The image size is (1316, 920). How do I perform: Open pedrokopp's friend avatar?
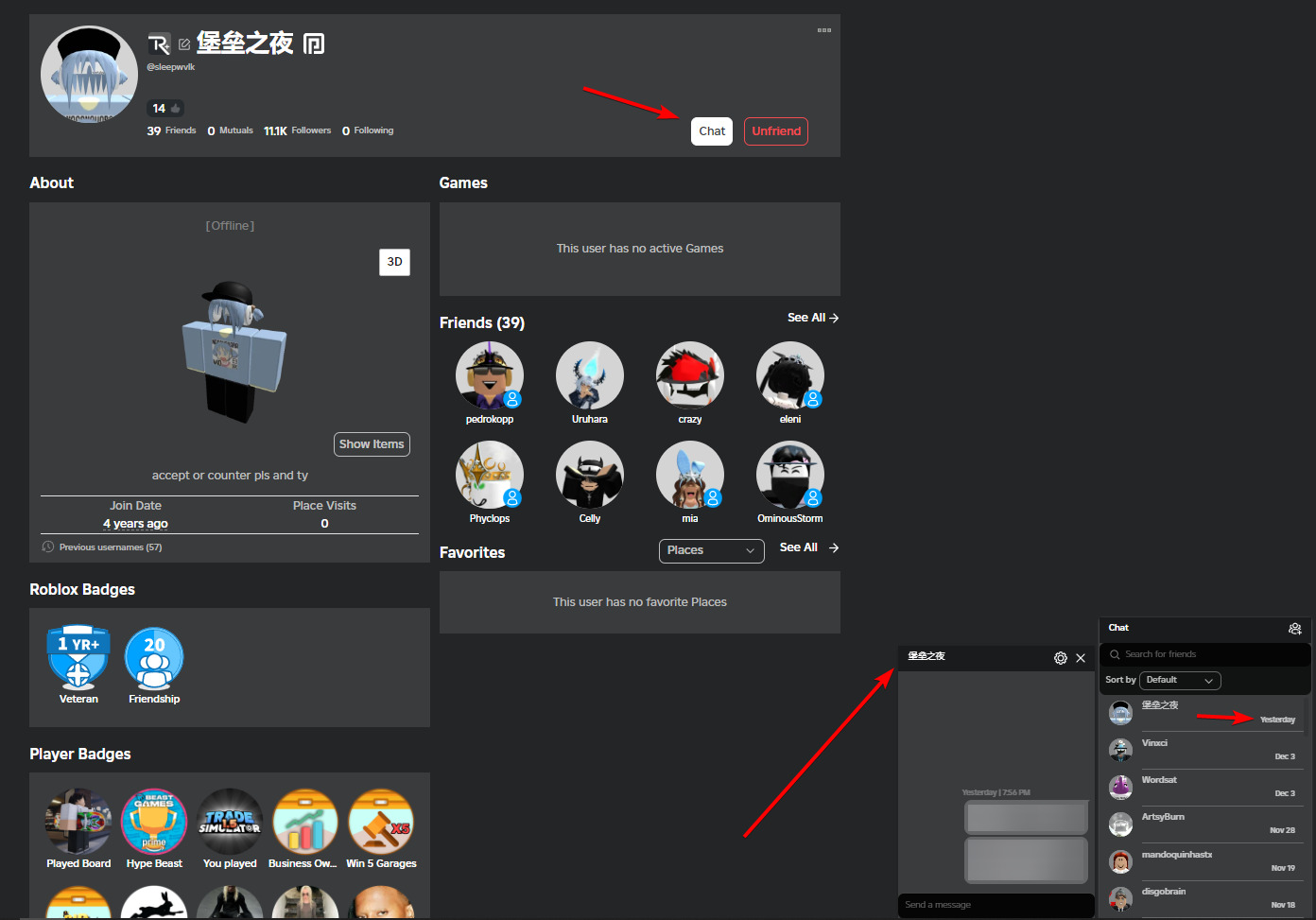point(490,375)
